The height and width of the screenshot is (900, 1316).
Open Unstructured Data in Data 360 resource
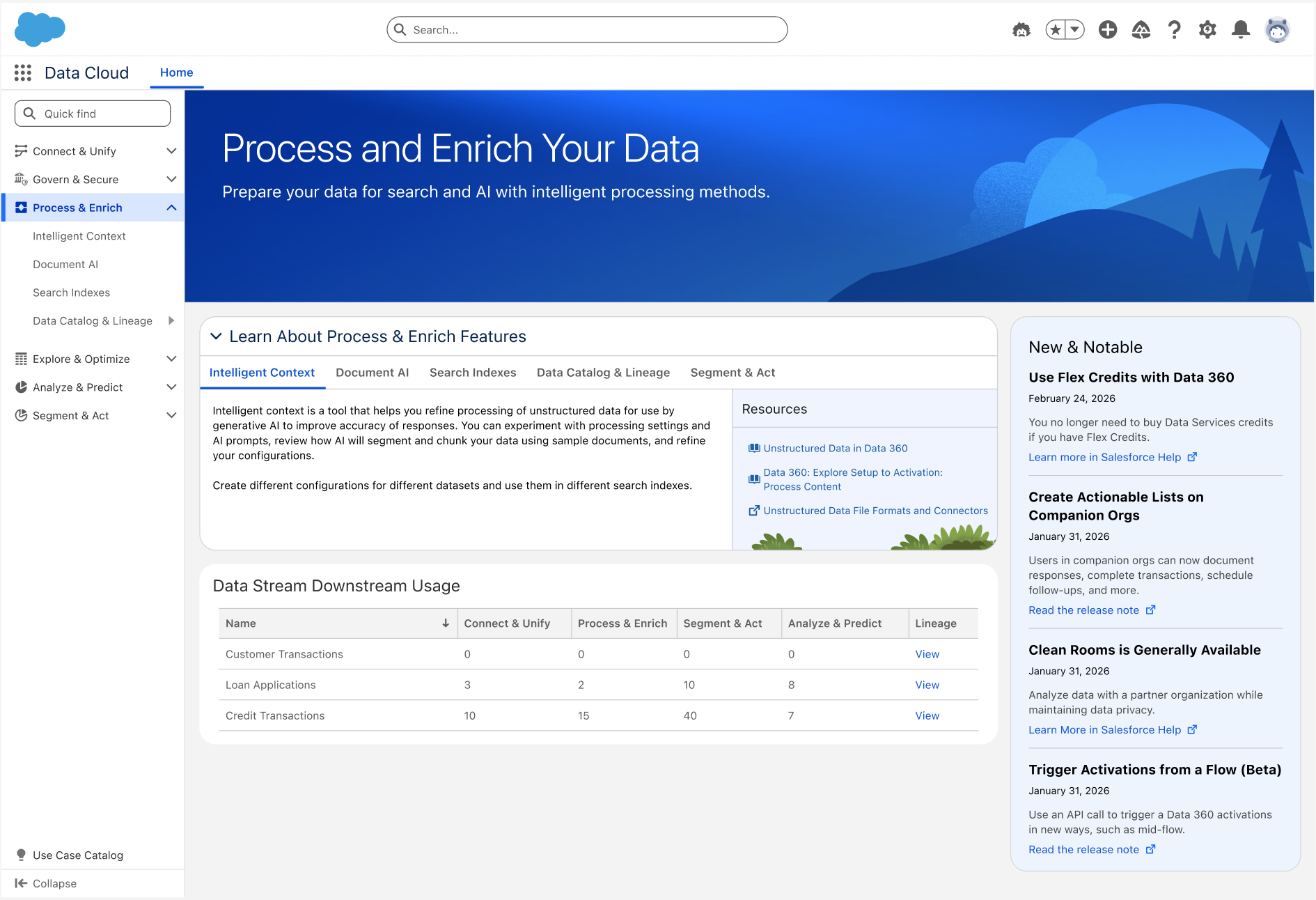836,449
